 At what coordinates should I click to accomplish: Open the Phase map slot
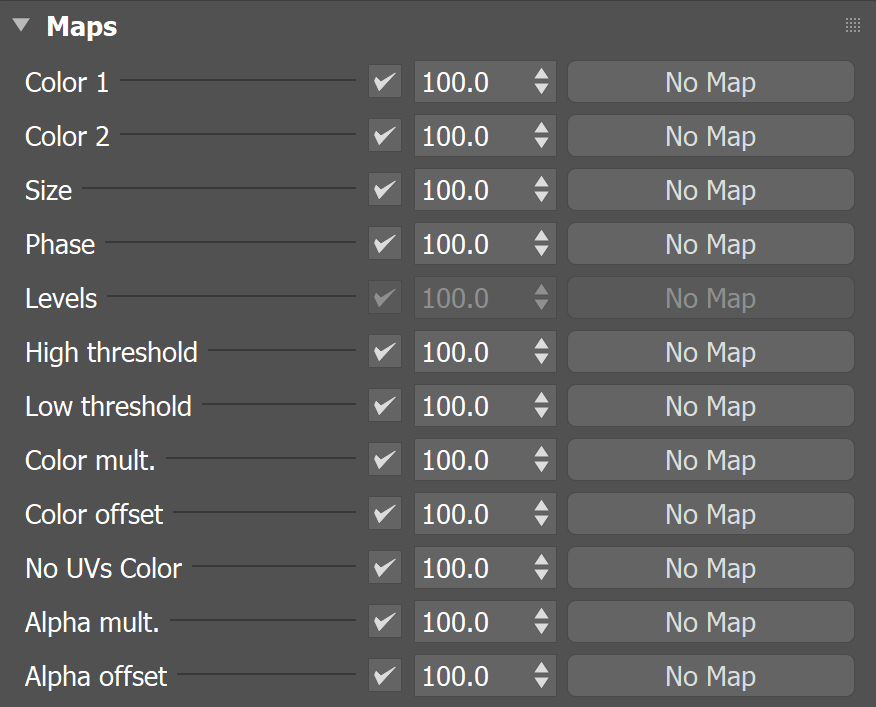click(x=710, y=244)
